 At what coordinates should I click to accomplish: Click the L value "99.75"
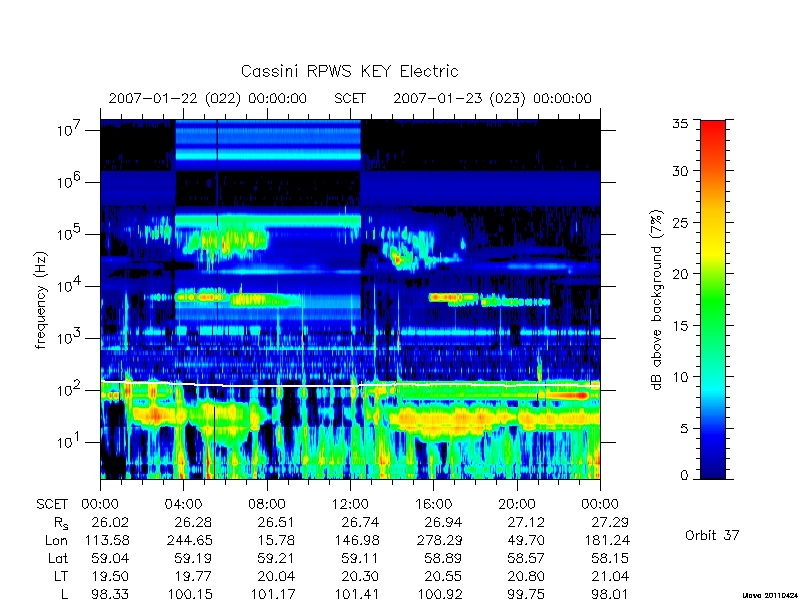tap(526, 594)
